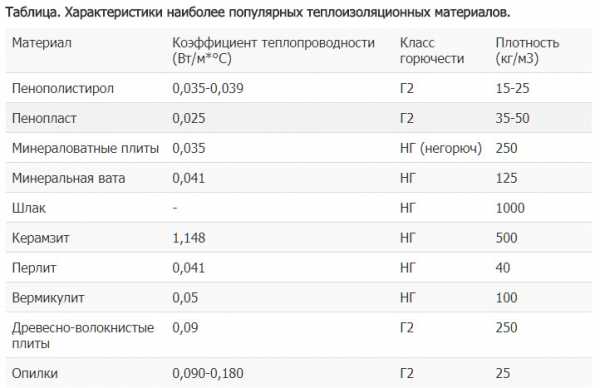Viewport: 600px width, 388px height.
Task: Click the 'НГ (негорюч)' cell
Action: pos(441,148)
